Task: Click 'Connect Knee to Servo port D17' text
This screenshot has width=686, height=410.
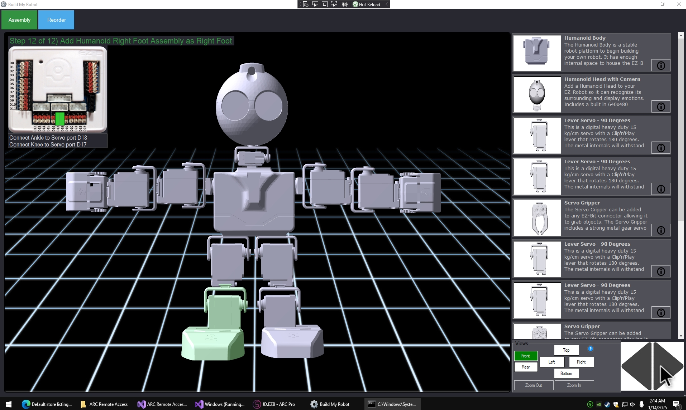Action: (x=48, y=144)
